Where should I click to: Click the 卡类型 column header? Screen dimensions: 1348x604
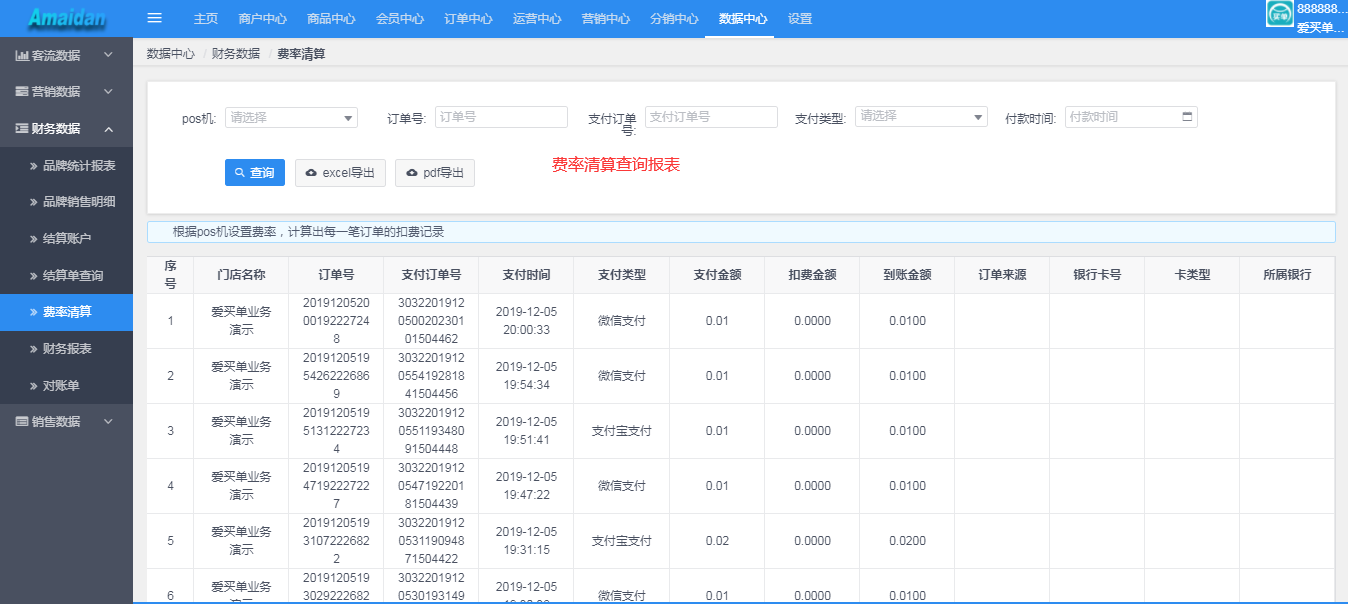1192,275
